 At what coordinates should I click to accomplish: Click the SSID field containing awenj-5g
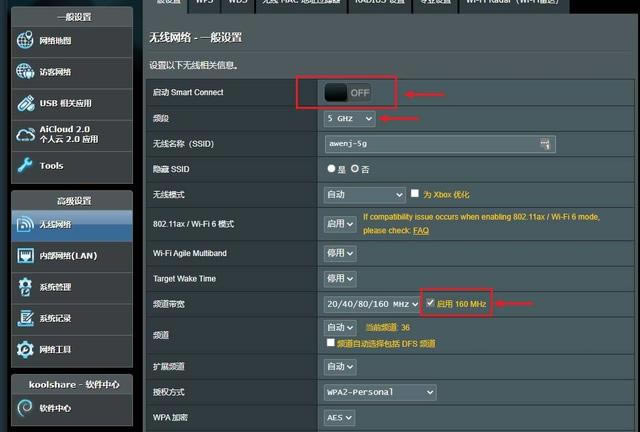[x=438, y=144]
